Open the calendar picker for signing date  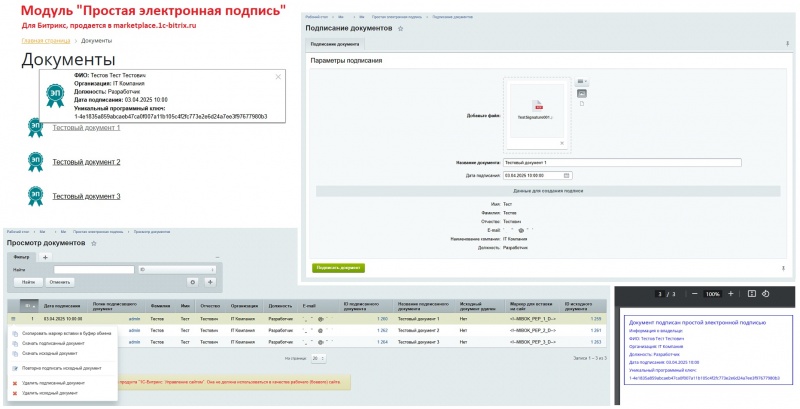click(566, 175)
